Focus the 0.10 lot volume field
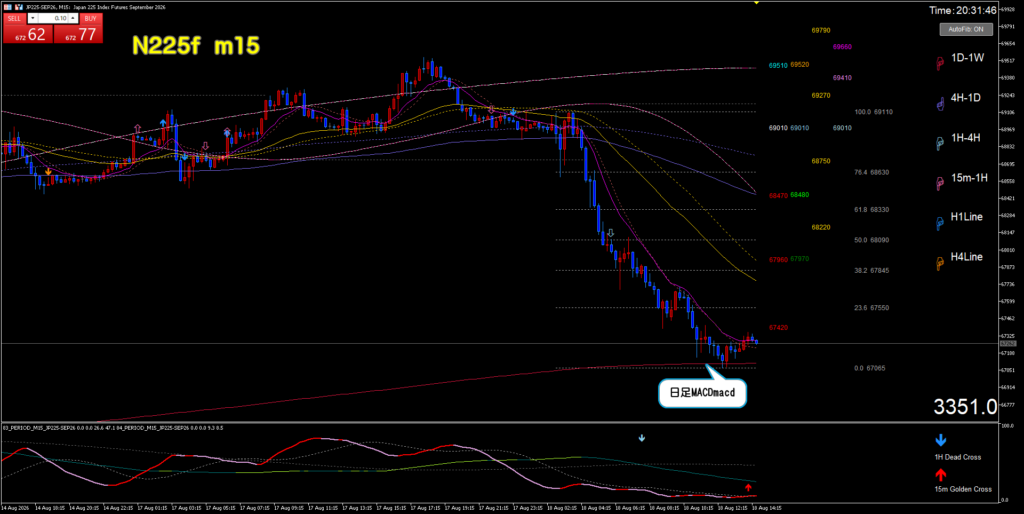Image resolution: width=1024 pixels, height=514 pixels. (x=52, y=18)
